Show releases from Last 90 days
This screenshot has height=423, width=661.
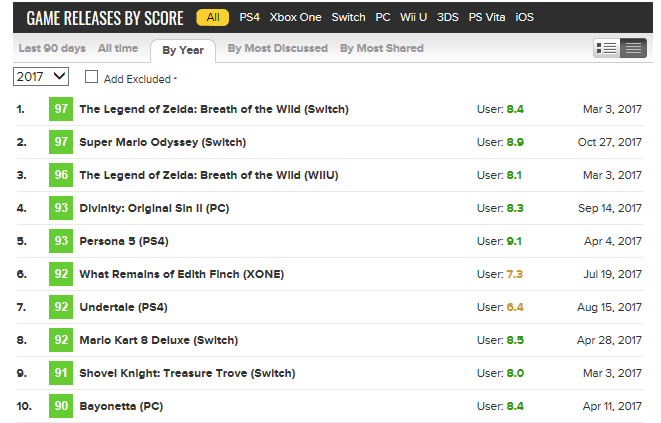(x=52, y=48)
